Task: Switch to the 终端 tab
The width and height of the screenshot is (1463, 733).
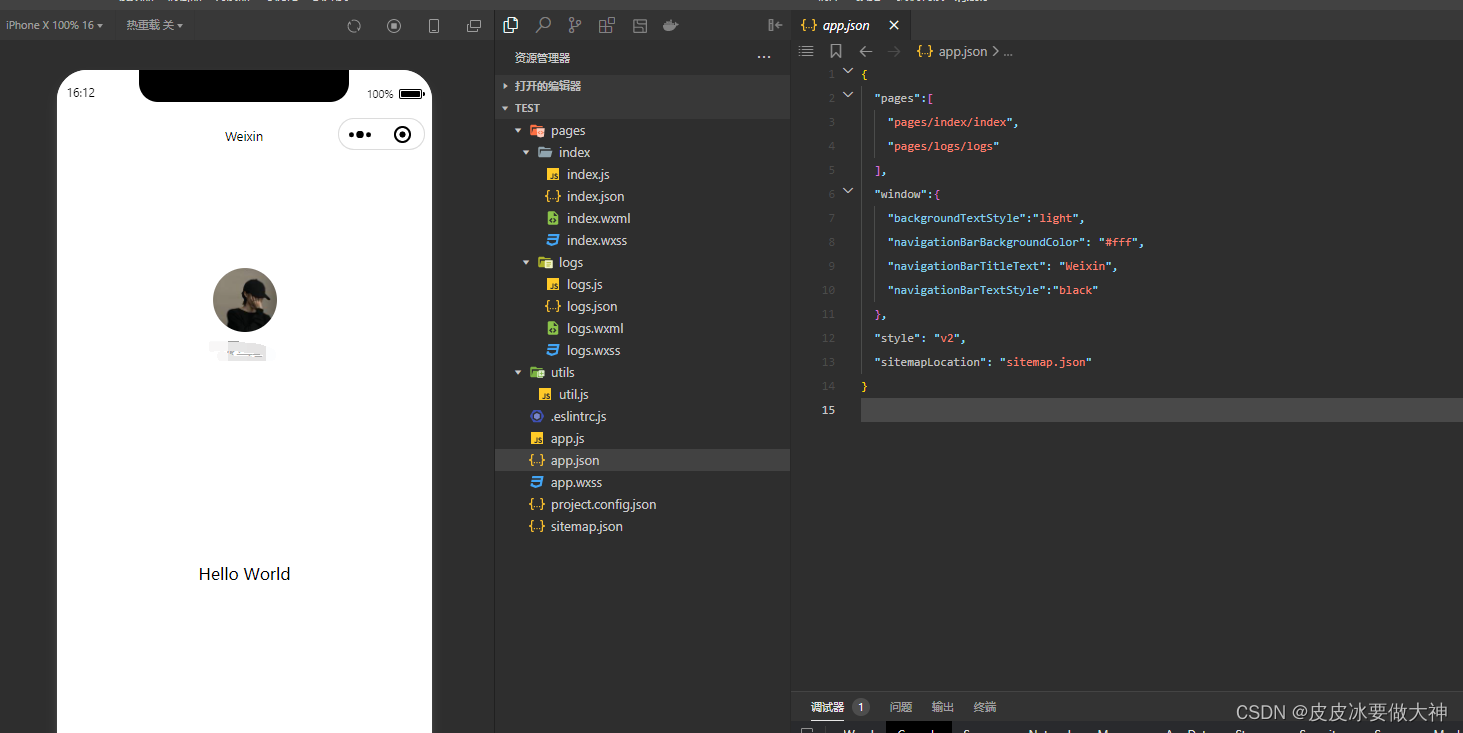Action: (x=985, y=707)
